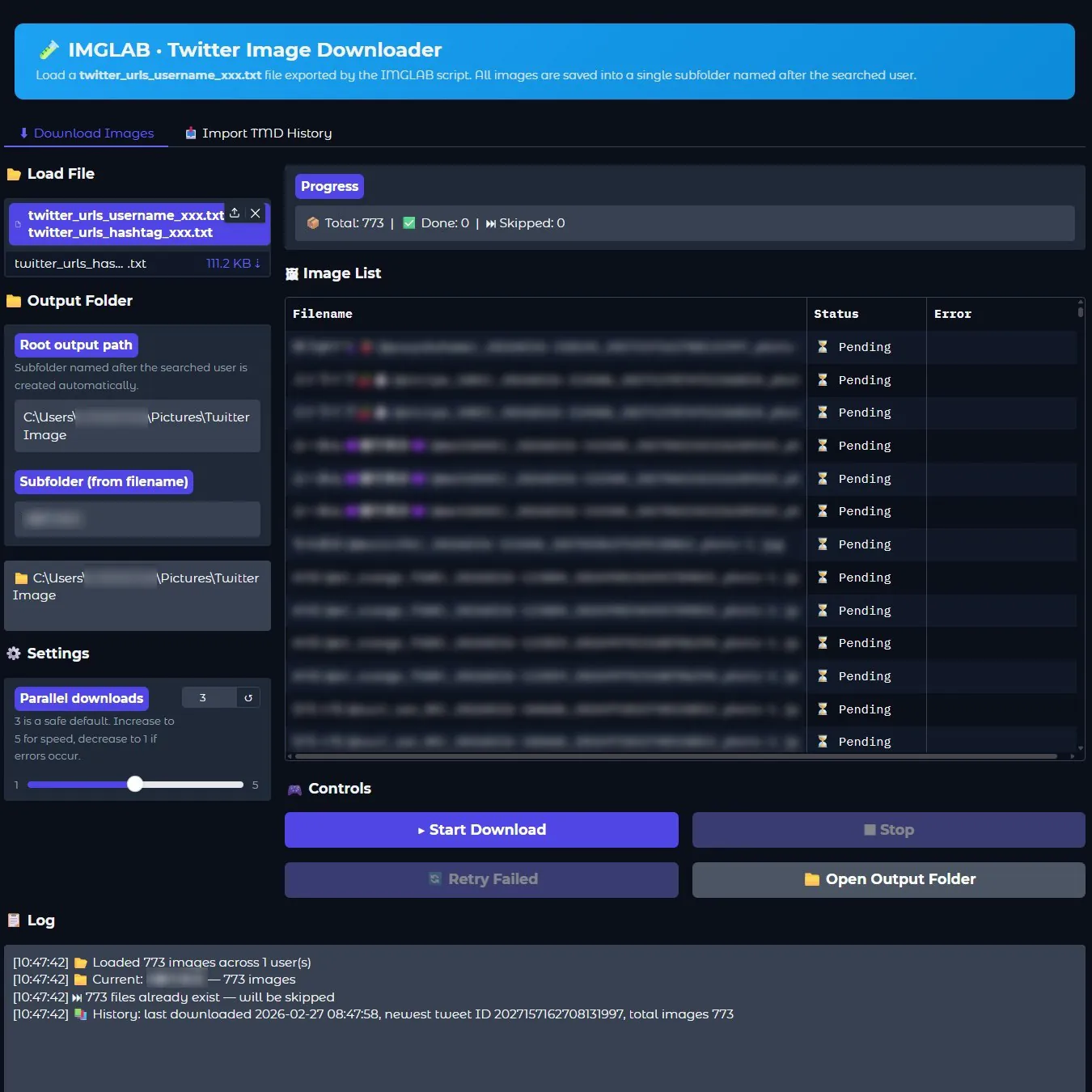Click the "Parallel downloads" label chip
This screenshot has width=1092, height=1092.
coord(82,698)
